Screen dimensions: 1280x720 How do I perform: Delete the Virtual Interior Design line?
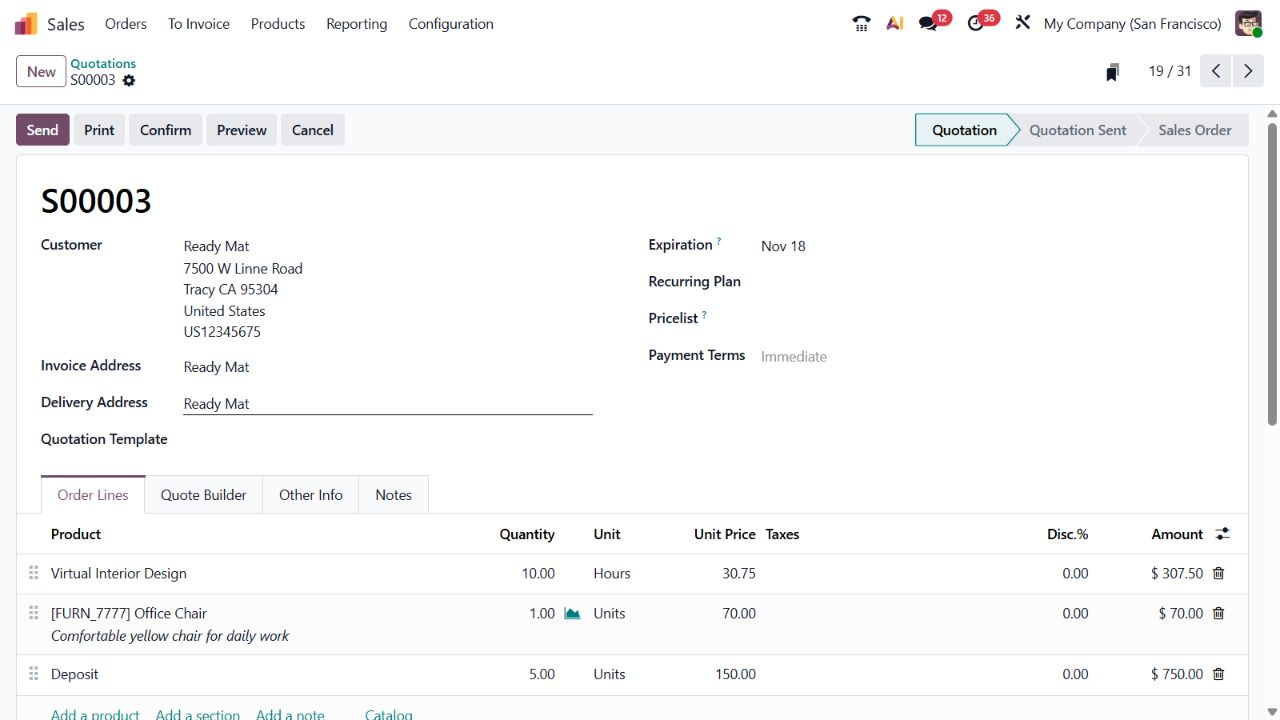pyautogui.click(x=1218, y=573)
